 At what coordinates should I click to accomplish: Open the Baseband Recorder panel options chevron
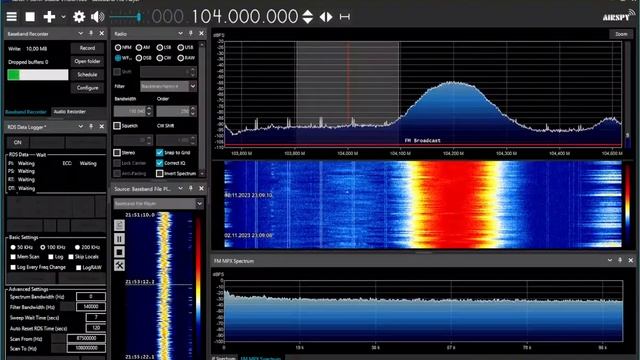point(80,33)
